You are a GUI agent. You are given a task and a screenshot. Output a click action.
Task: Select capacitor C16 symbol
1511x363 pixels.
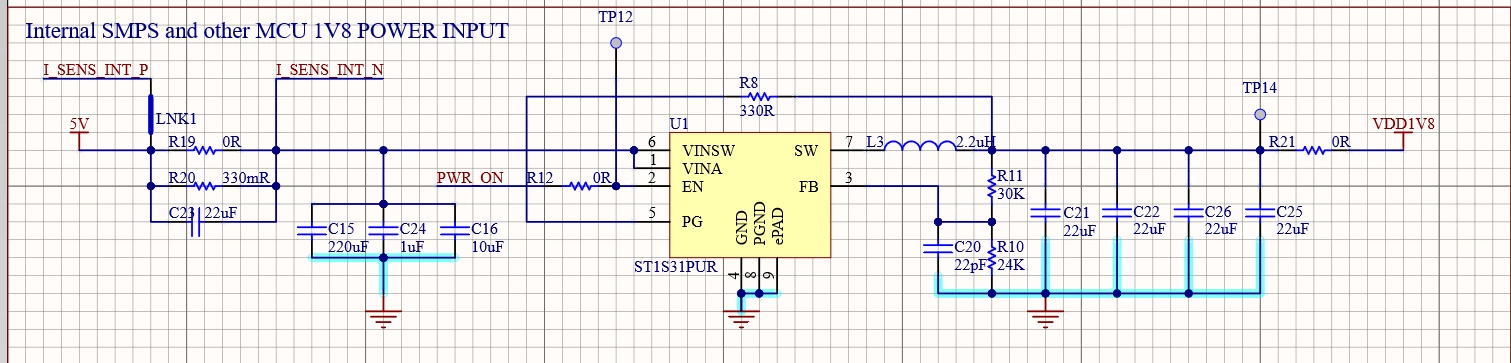click(455, 231)
